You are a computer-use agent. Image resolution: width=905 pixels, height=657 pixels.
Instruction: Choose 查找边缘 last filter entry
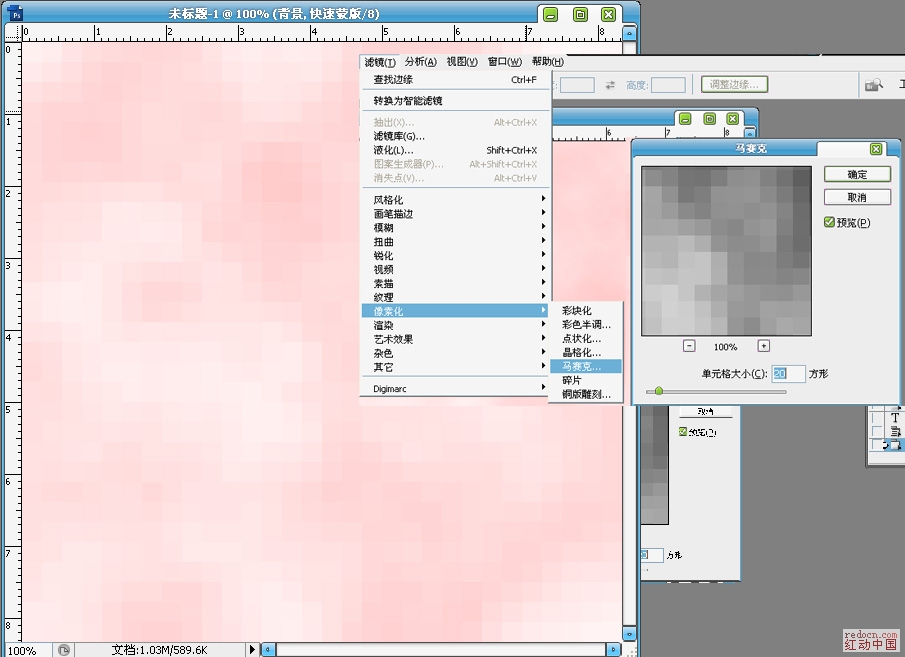(x=455, y=80)
